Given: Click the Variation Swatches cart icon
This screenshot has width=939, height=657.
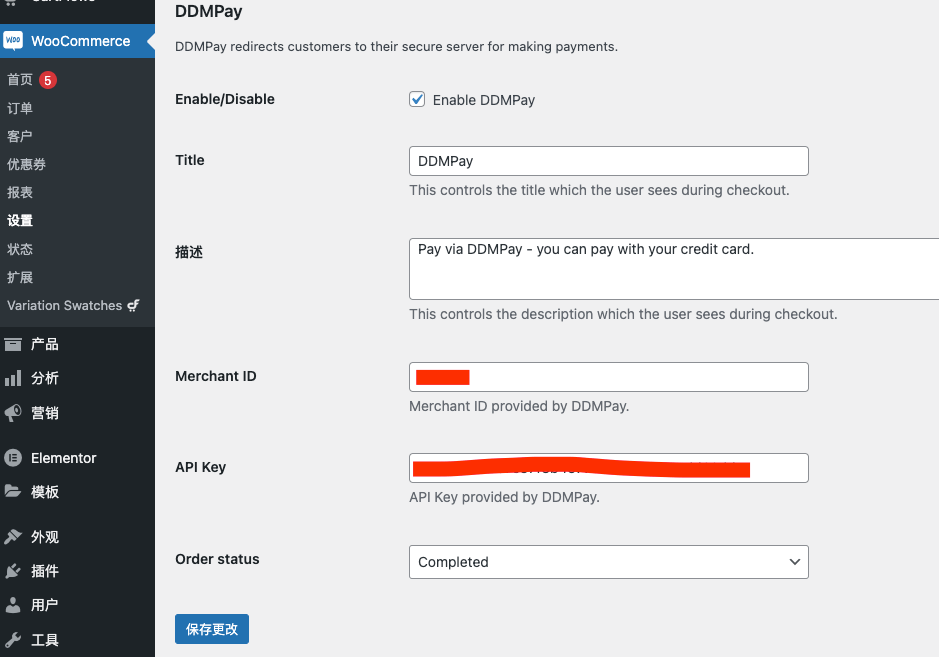Looking at the screenshot, I should 134,305.
